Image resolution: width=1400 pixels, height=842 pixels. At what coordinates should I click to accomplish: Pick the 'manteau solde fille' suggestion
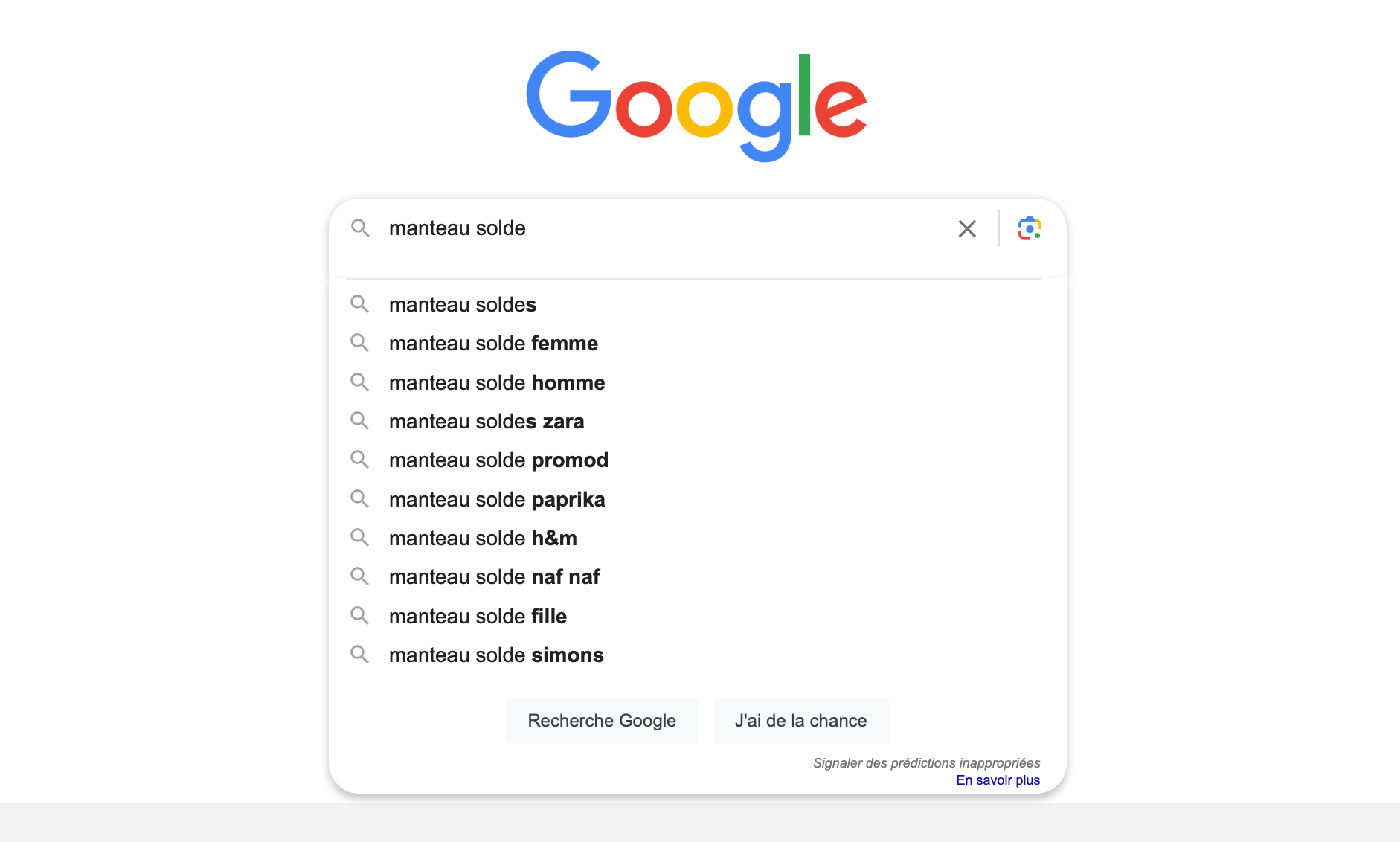(697, 616)
